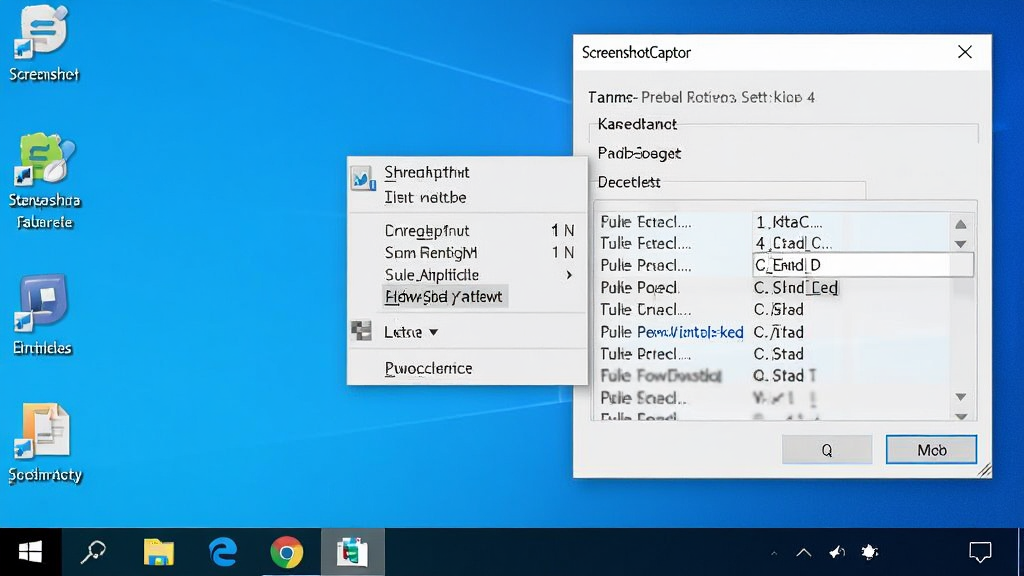Launch File Explorer from the taskbar

[x=159, y=552]
